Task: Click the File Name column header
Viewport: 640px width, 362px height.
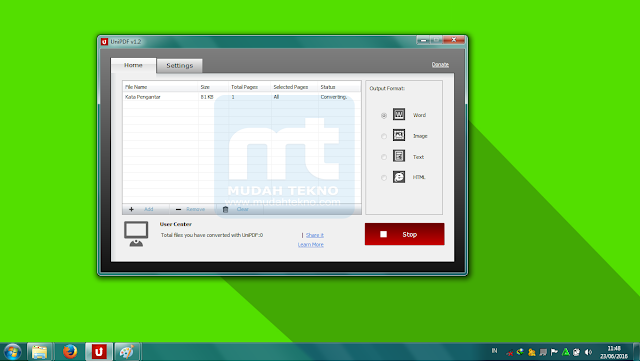Action: (160, 87)
